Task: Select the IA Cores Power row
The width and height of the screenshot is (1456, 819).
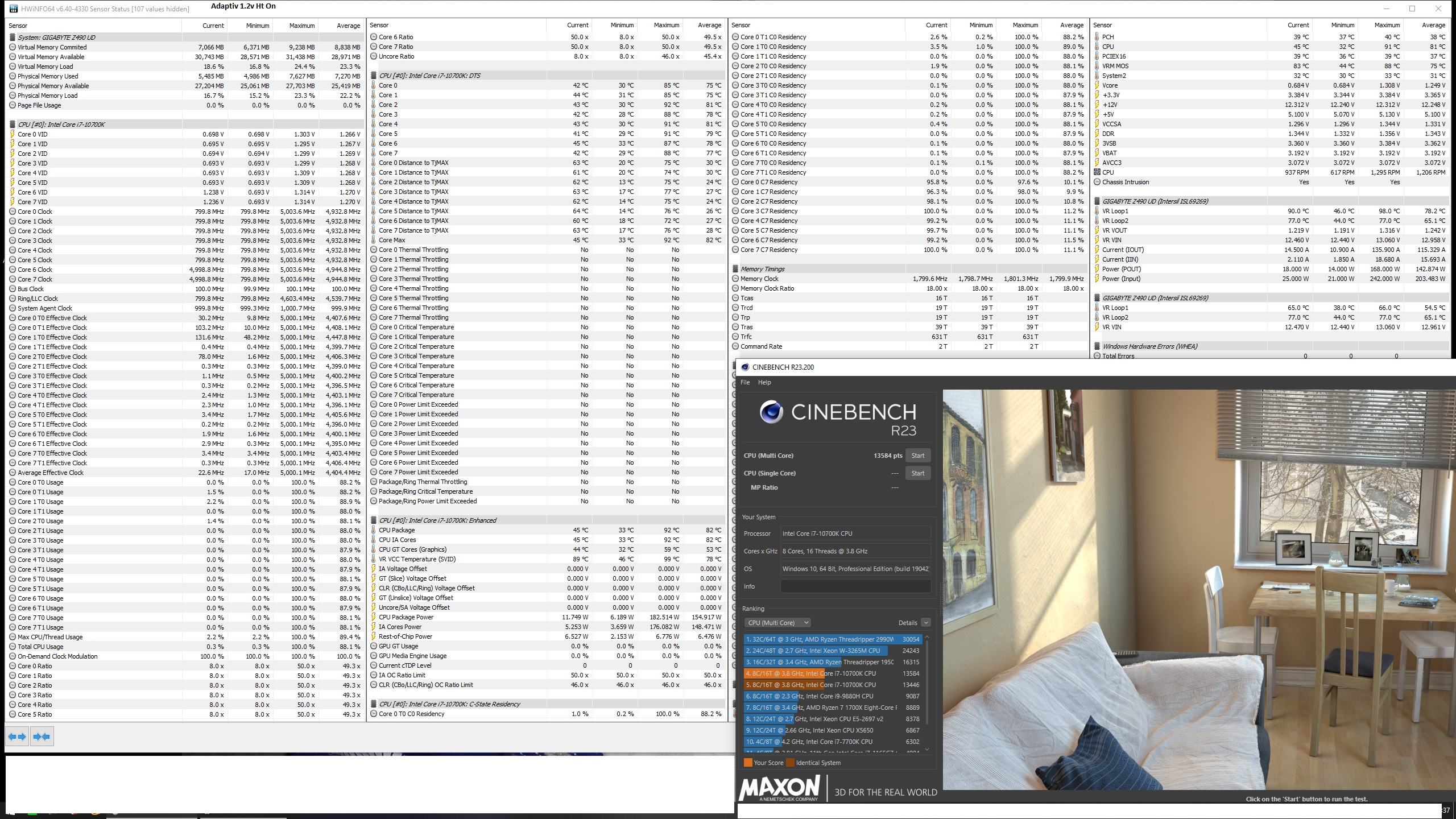Action: coord(547,627)
